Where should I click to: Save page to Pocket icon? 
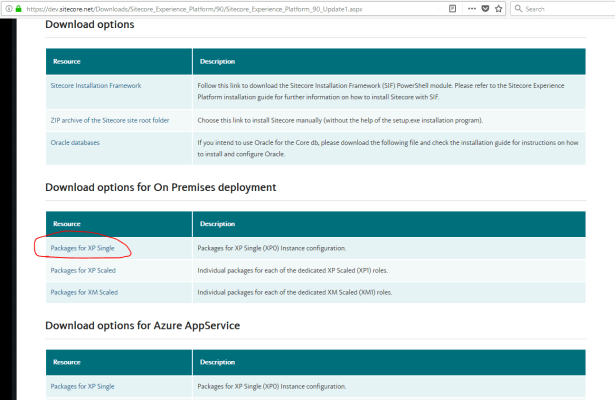pyautogui.click(x=485, y=9)
